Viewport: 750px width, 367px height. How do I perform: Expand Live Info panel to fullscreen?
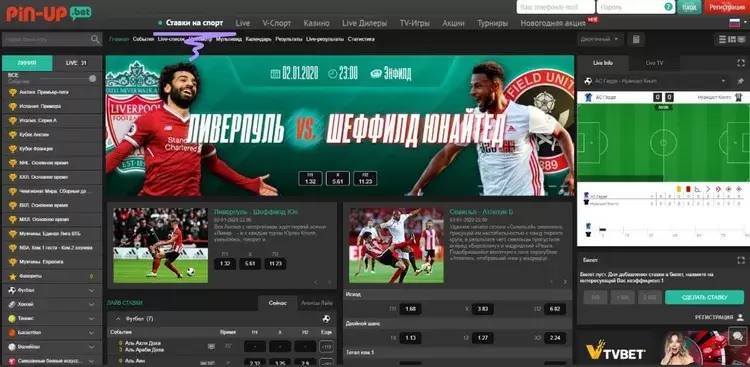741,63
